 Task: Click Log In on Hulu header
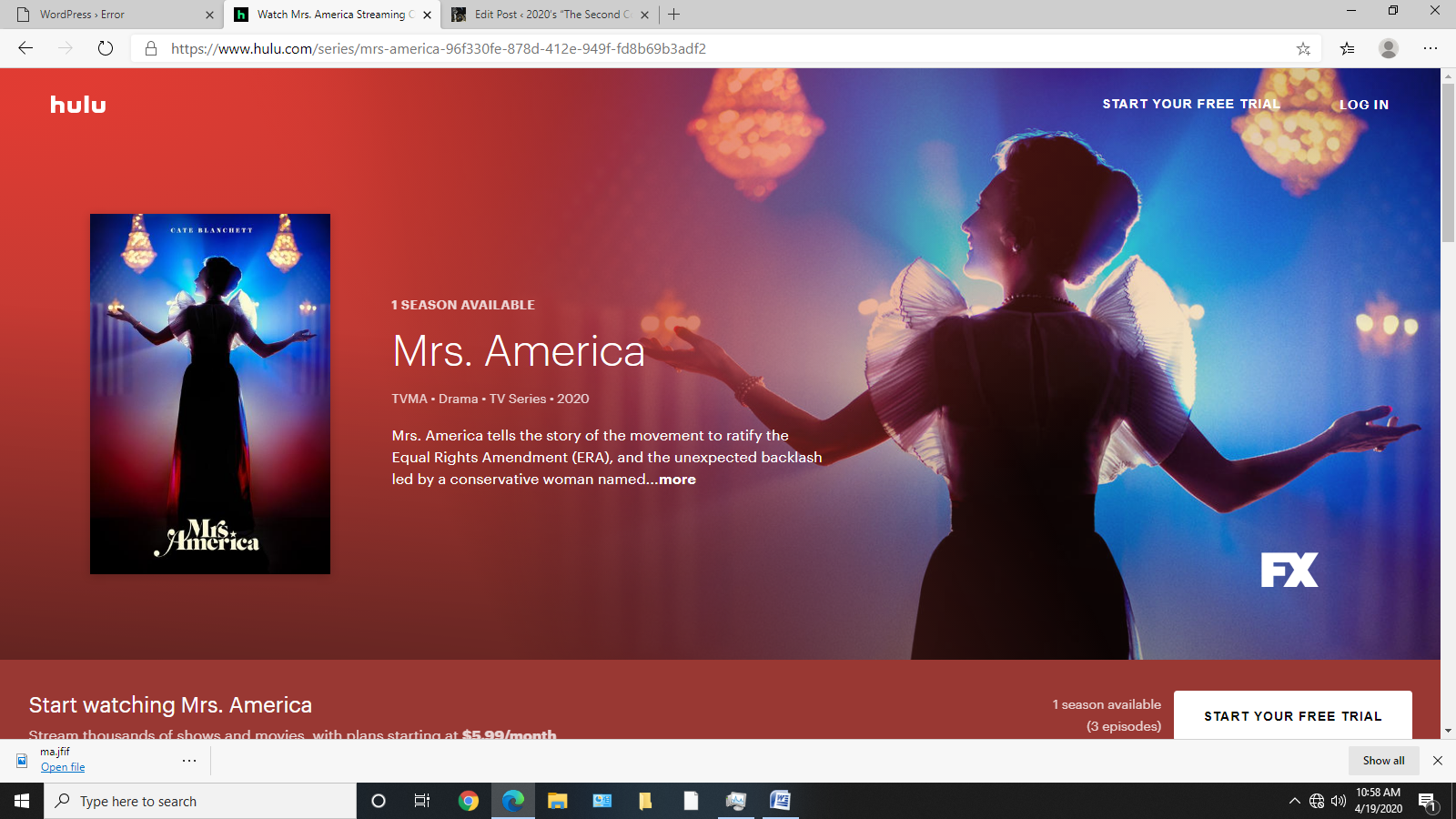1363,105
